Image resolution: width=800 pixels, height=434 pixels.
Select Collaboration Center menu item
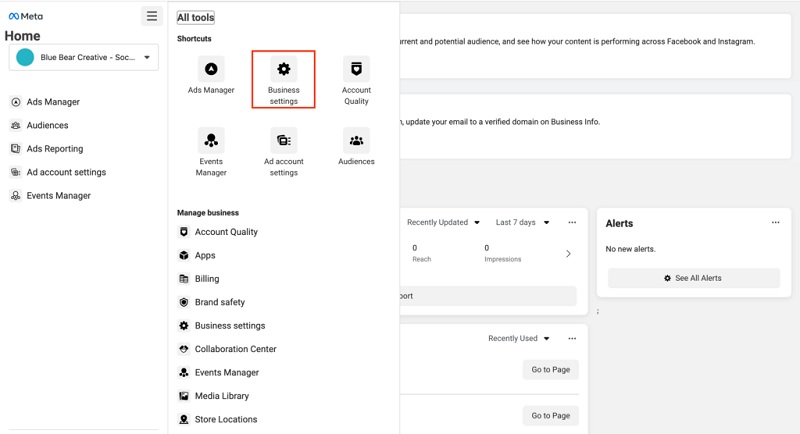(236, 349)
